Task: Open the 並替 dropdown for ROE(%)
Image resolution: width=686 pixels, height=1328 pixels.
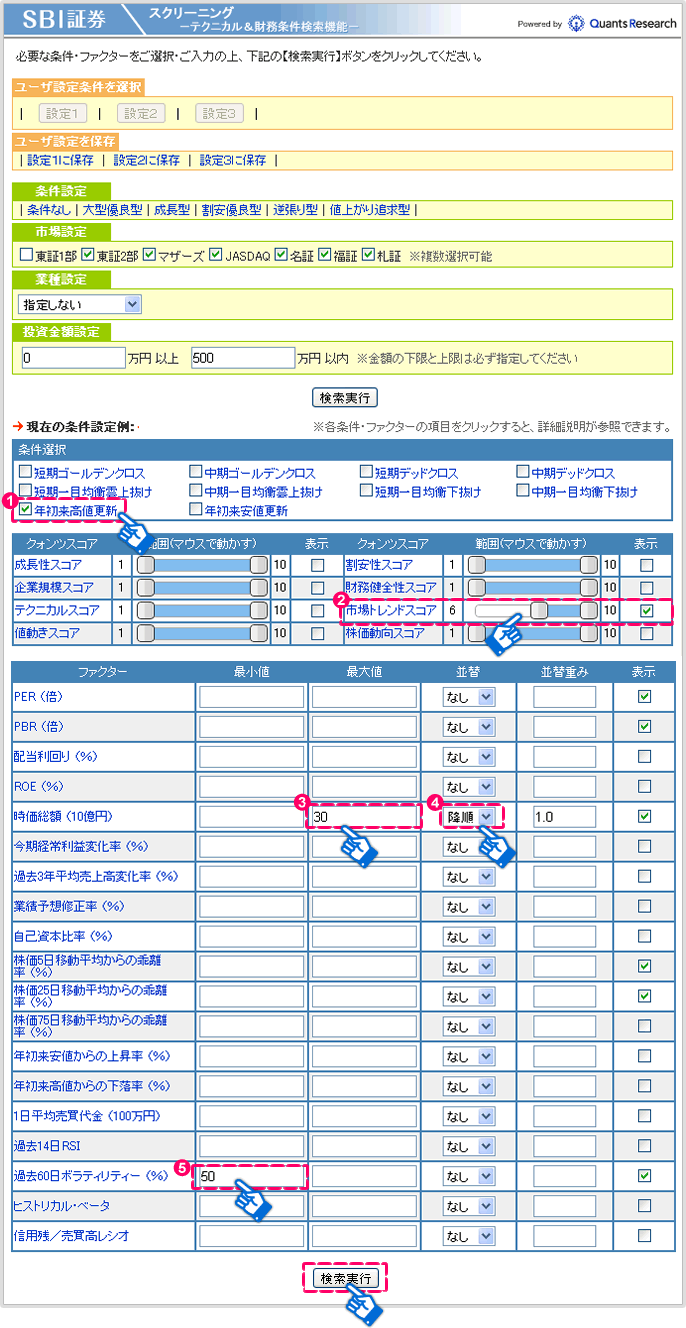Action: coord(469,787)
